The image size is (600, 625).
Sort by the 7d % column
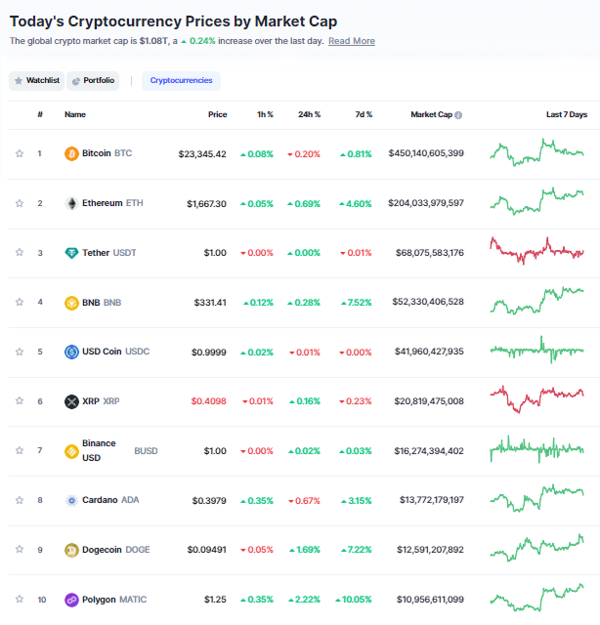364,114
